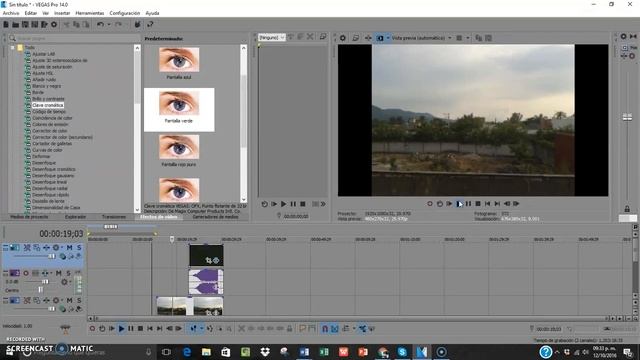
Task: Open the Editar menu
Action: click(x=31, y=13)
